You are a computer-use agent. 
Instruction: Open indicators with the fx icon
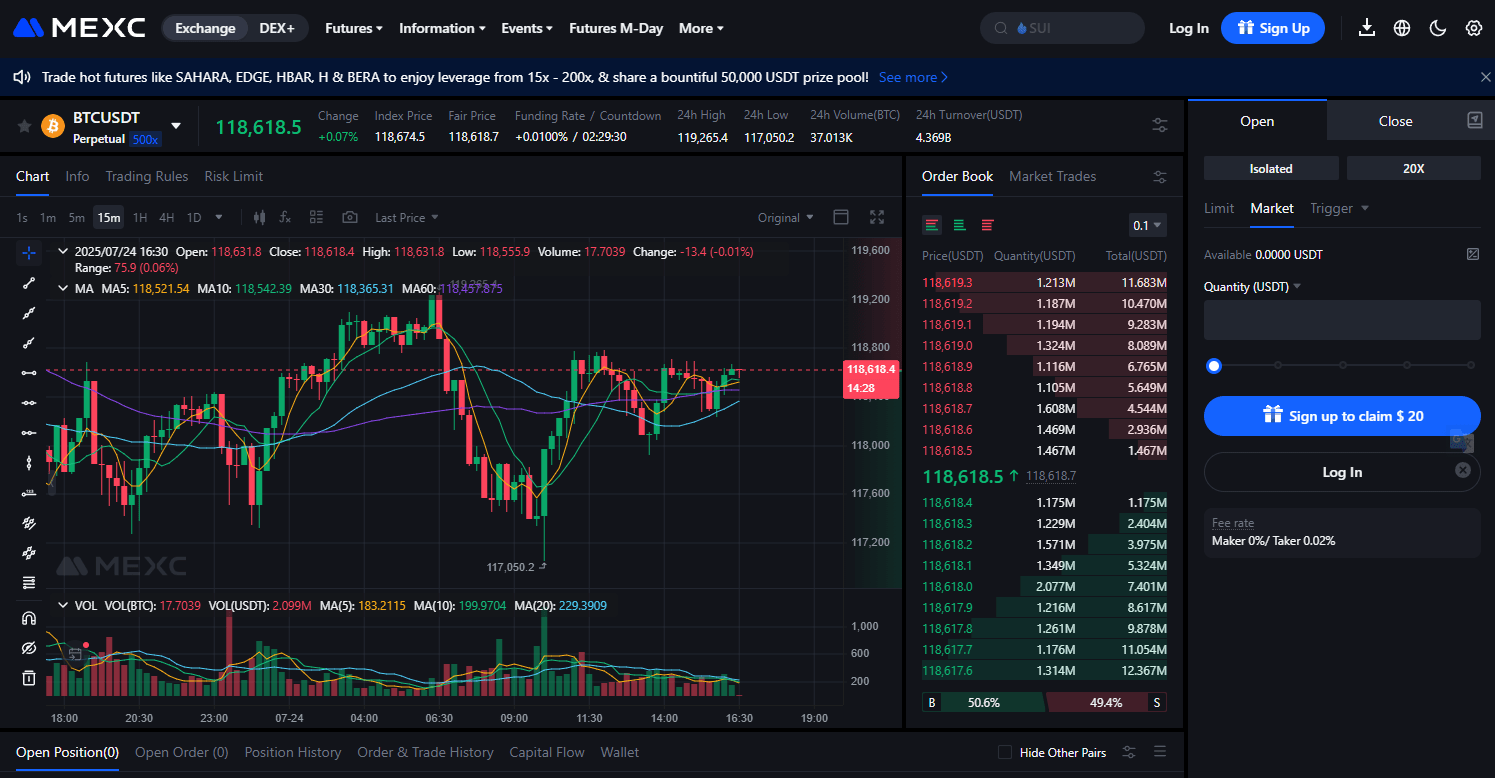tap(285, 217)
